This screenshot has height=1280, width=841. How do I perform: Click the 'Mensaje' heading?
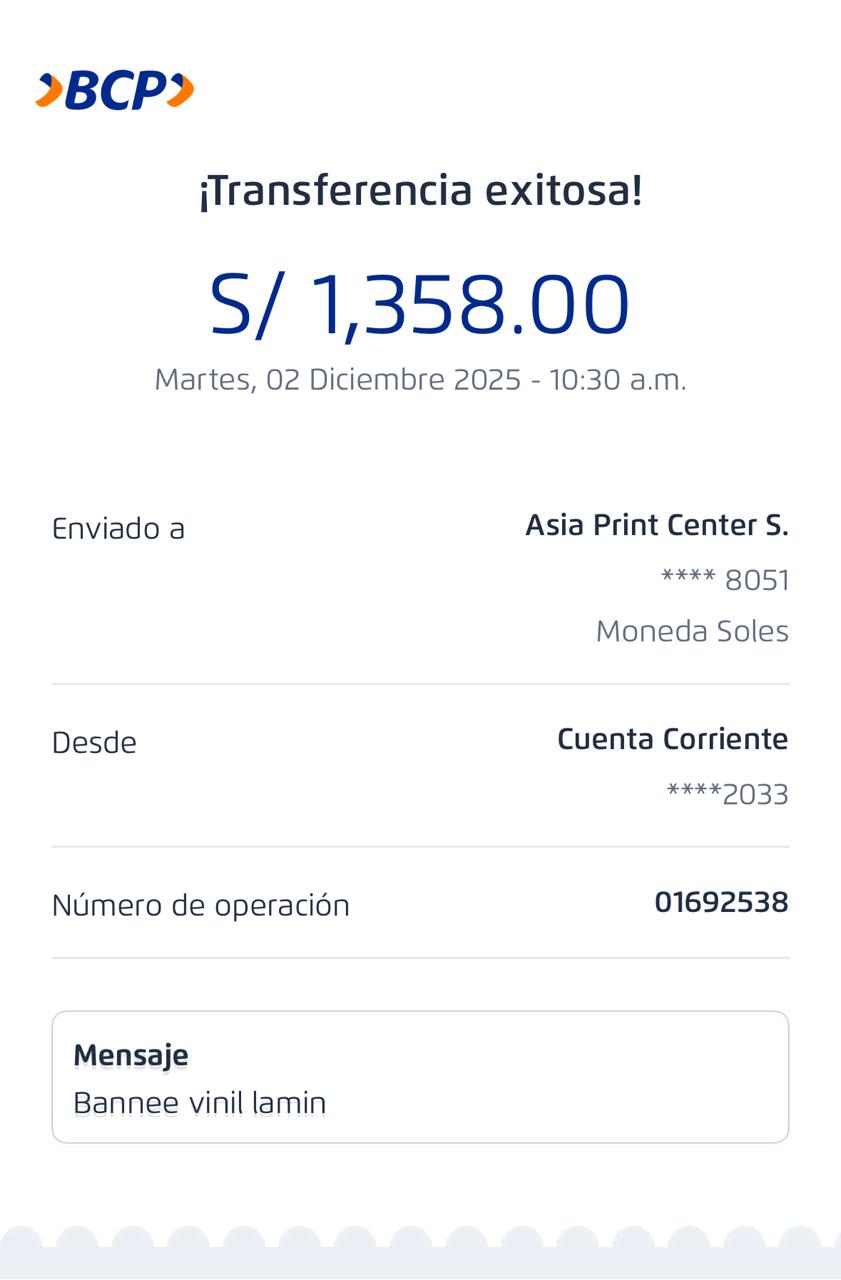(x=131, y=1055)
